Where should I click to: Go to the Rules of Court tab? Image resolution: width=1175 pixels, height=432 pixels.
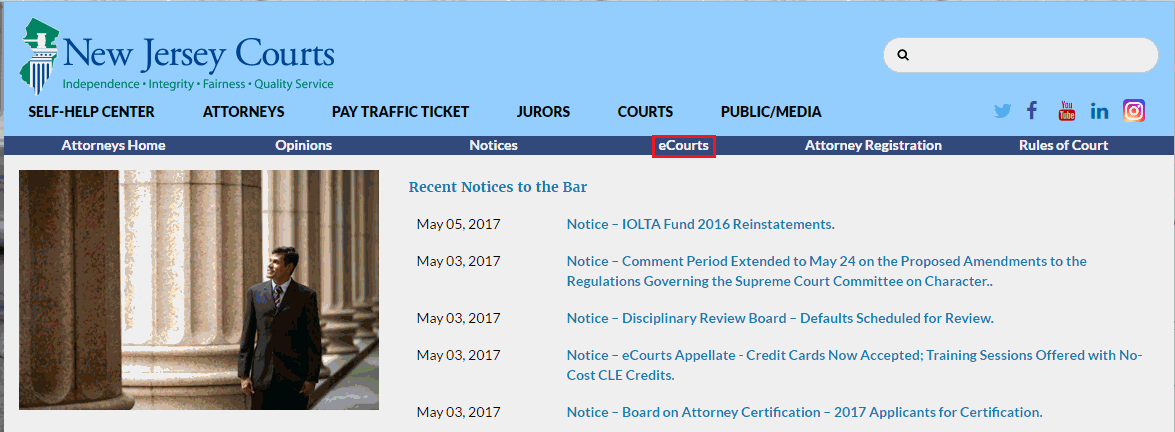(1063, 146)
